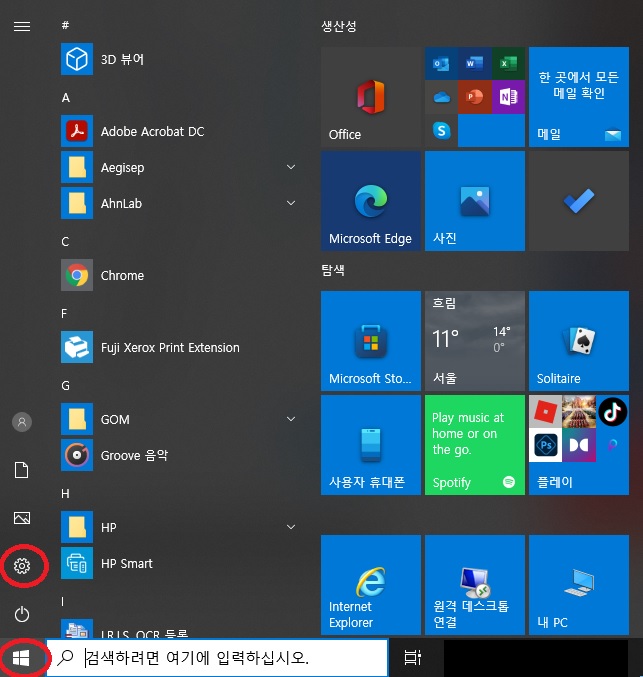Open the 3D 뷰어 app
Screen dimensions: 643x677
[x=179, y=59]
